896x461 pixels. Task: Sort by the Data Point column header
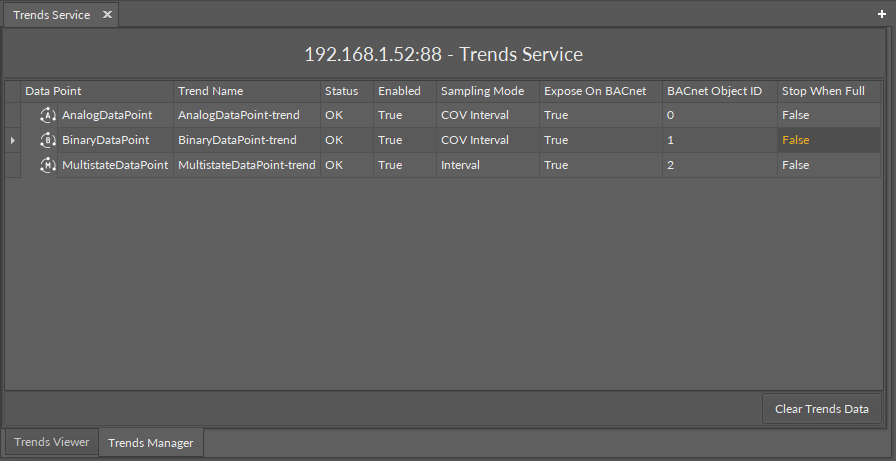[x=53, y=91]
